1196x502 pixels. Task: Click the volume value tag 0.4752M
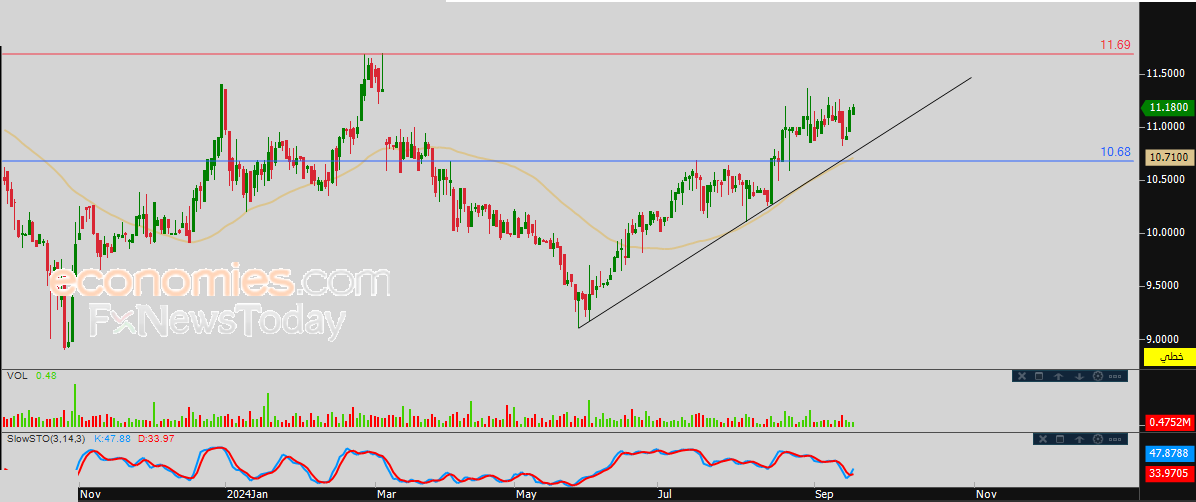[x=1168, y=423]
